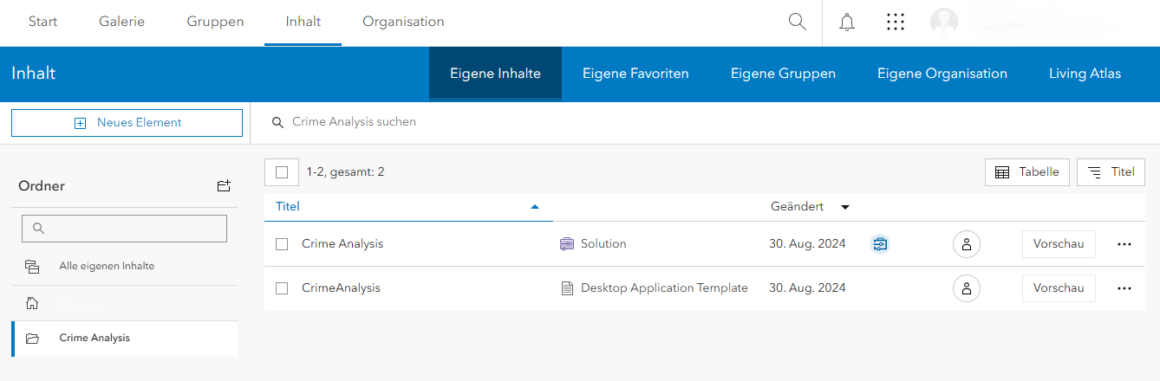Click the sharing owner icon for Crime Analysis
This screenshot has width=1160, height=381.
pos(965,244)
